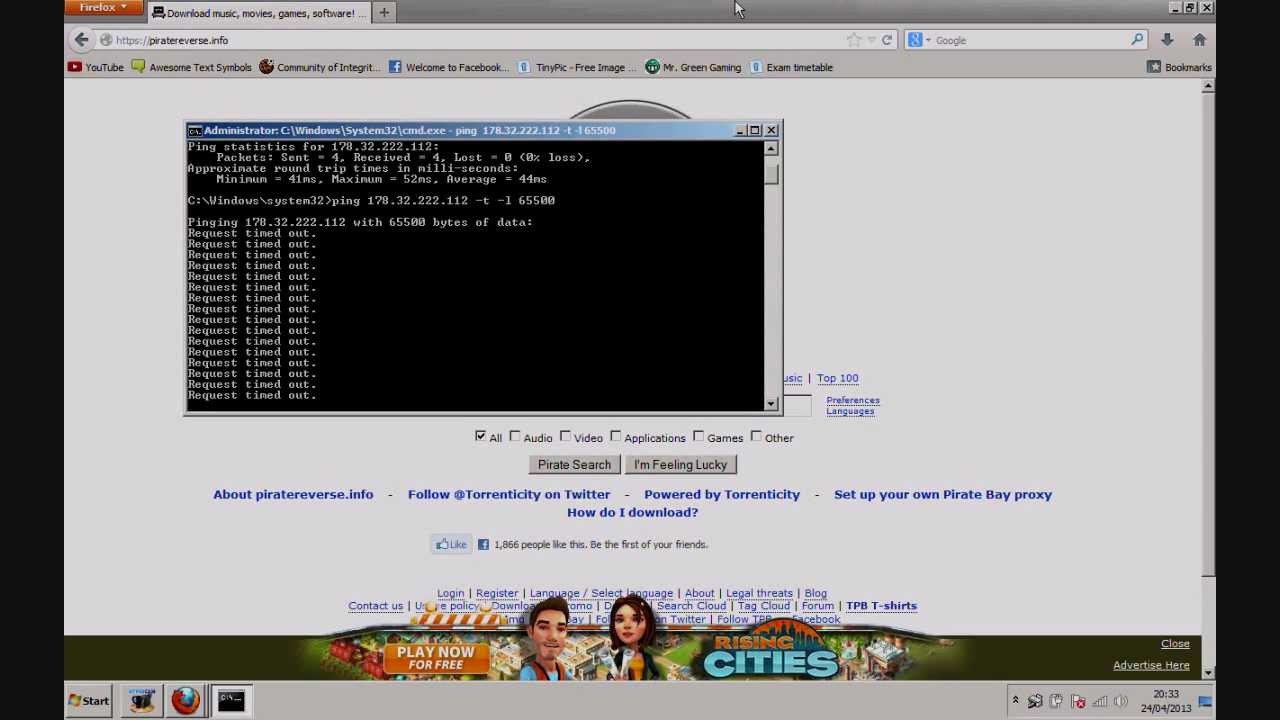Open the Preferences link
The image size is (1280, 720).
coord(853,400)
